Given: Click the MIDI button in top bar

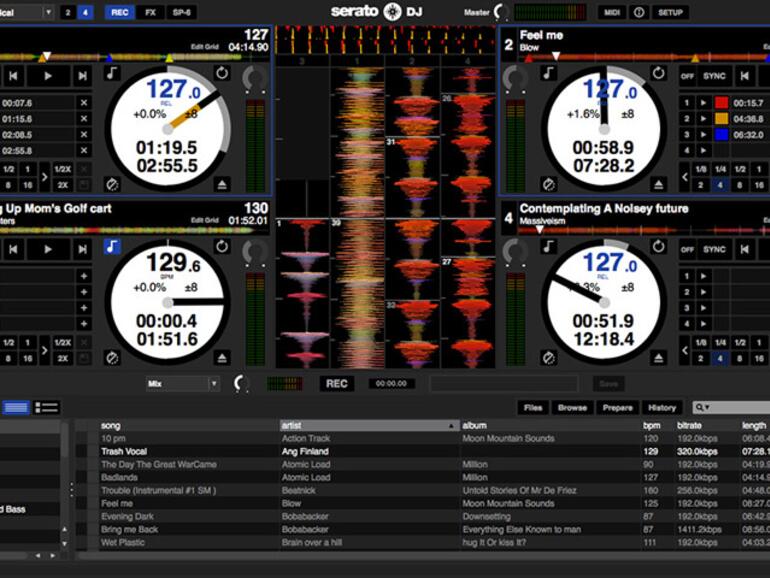Looking at the screenshot, I should pyautogui.click(x=611, y=13).
